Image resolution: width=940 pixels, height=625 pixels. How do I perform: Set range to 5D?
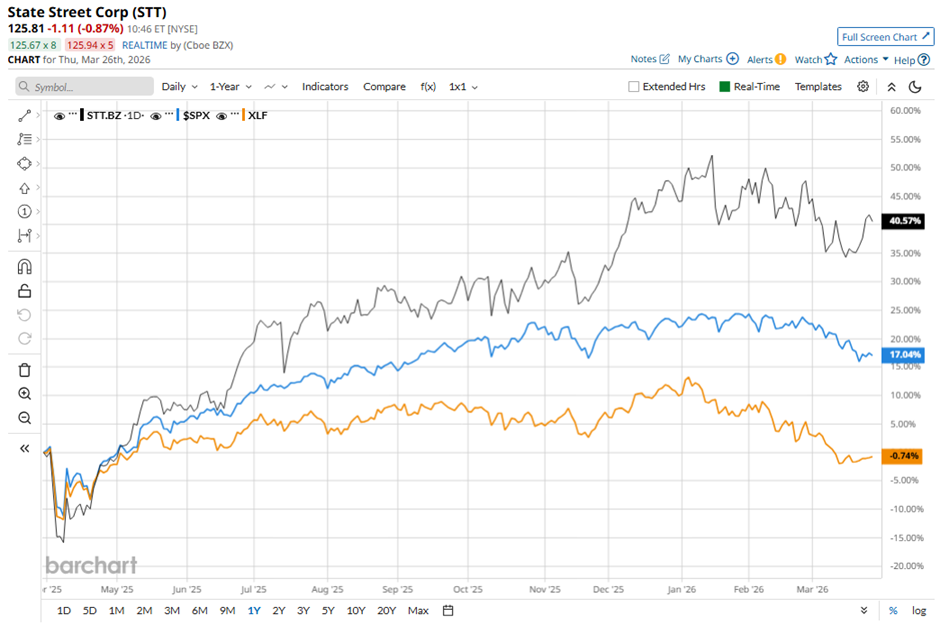pyautogui.click(x=89, y=611)
